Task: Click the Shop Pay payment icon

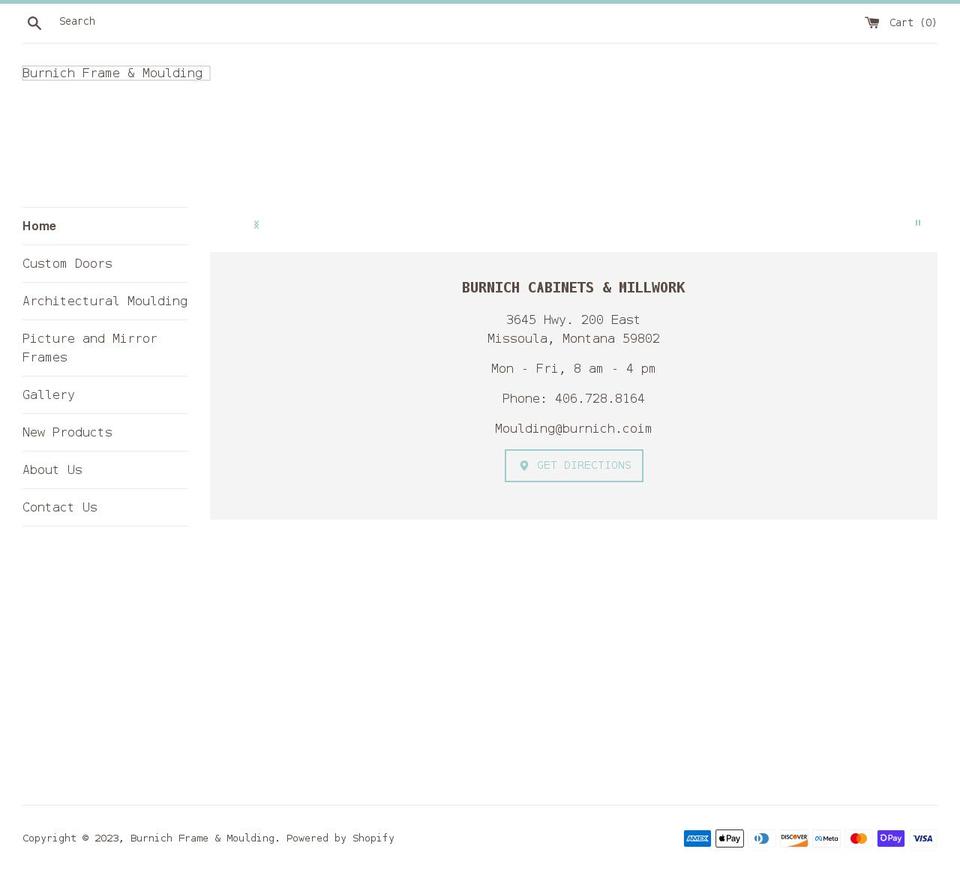Action: [x=891, y=839]
